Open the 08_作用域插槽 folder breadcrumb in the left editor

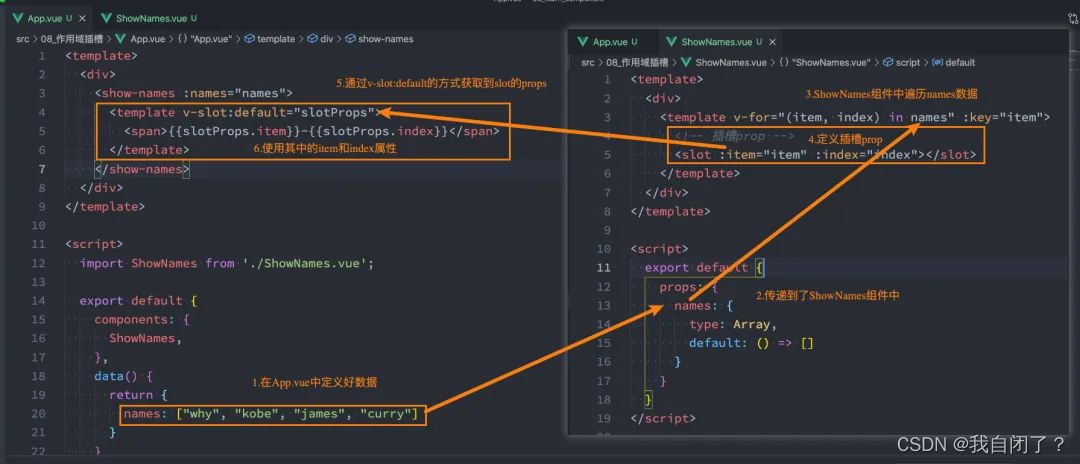[70, 39]
